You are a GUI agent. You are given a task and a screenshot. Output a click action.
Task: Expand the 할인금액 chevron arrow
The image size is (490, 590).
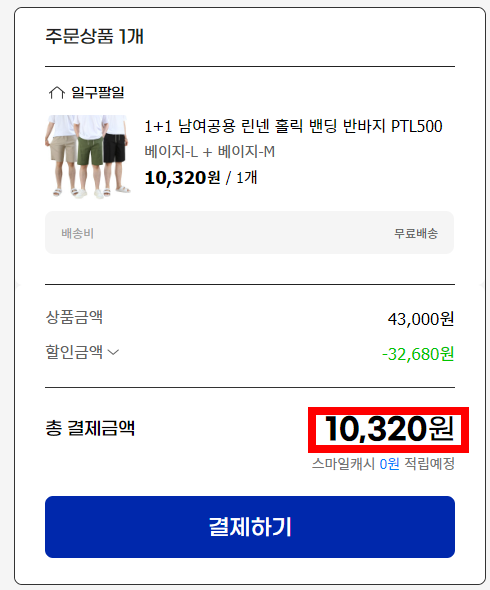coord(113,352)
